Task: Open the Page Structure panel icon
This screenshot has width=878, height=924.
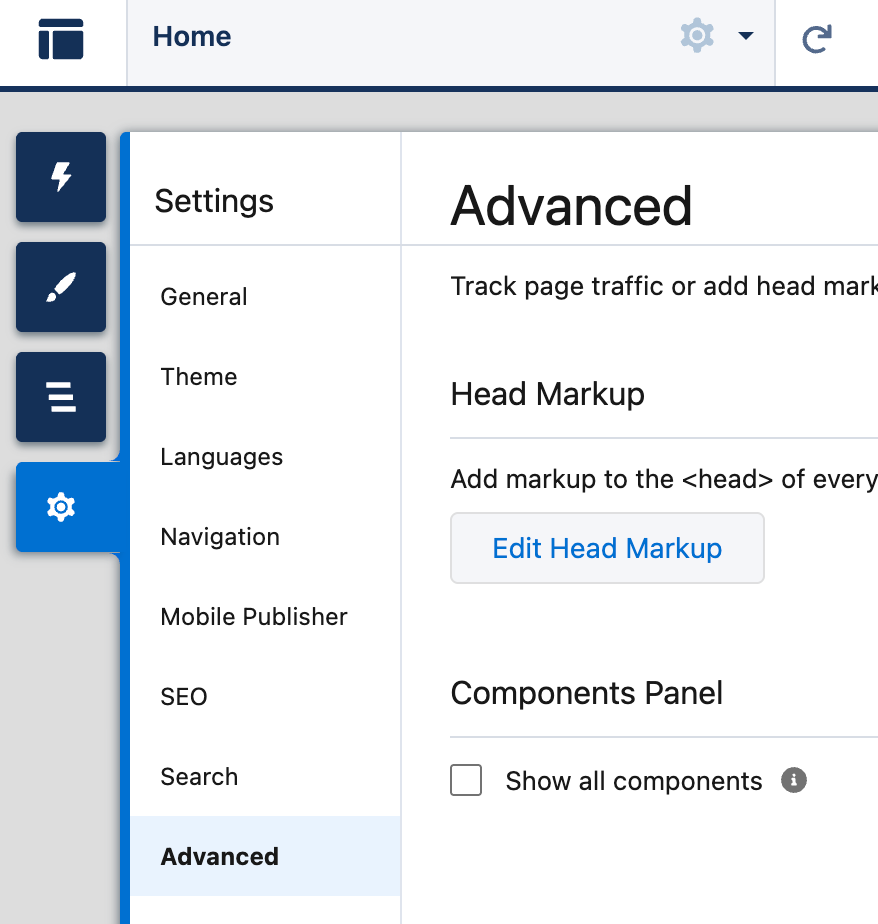Action: coord(60,397)
